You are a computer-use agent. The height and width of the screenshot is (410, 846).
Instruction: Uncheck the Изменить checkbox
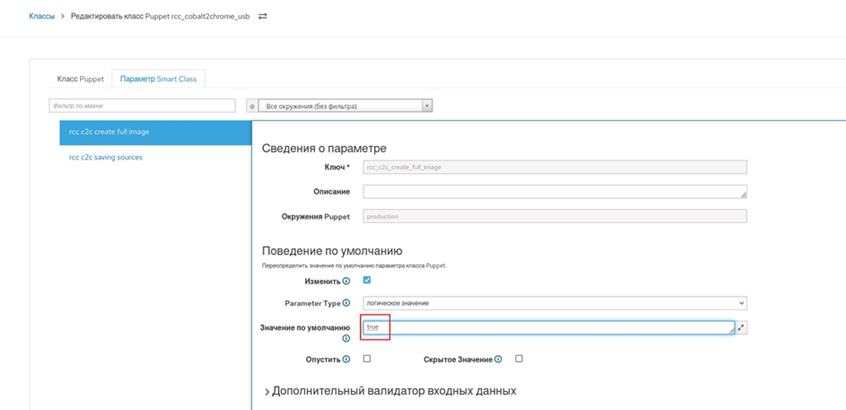[x=367, y=281]
